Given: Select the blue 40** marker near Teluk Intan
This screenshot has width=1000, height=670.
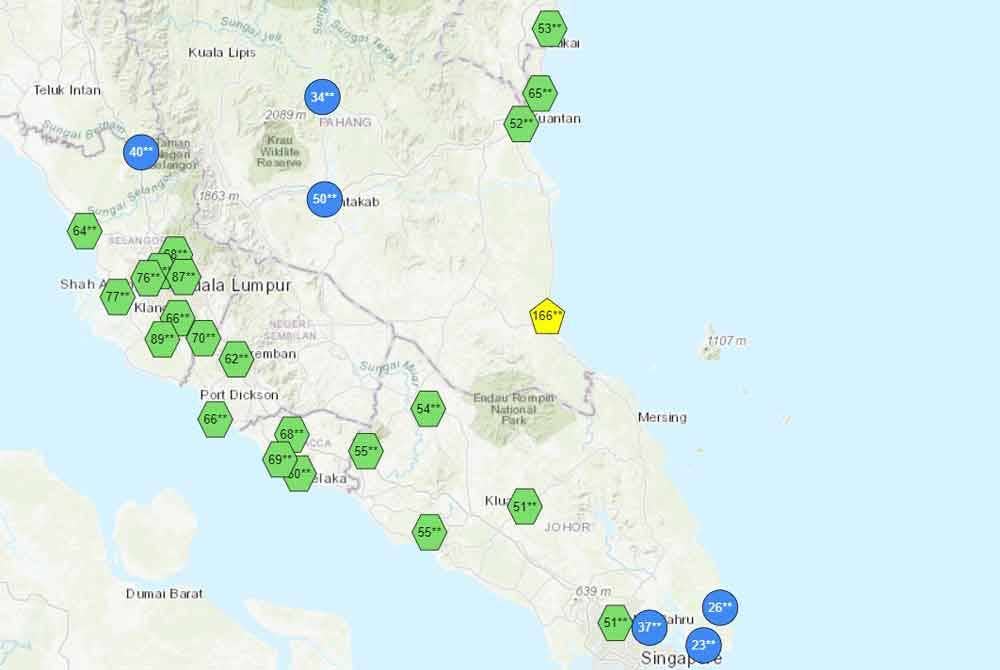Looking at the screenshot, I should tap(140, 153).
